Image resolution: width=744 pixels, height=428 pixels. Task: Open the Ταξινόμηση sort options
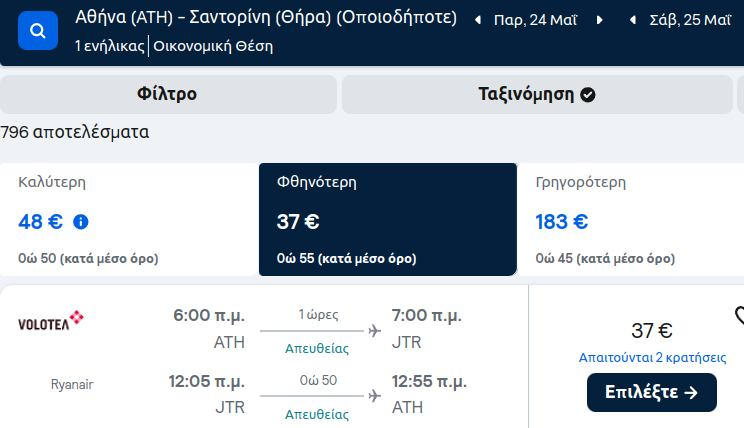point(537,94)
